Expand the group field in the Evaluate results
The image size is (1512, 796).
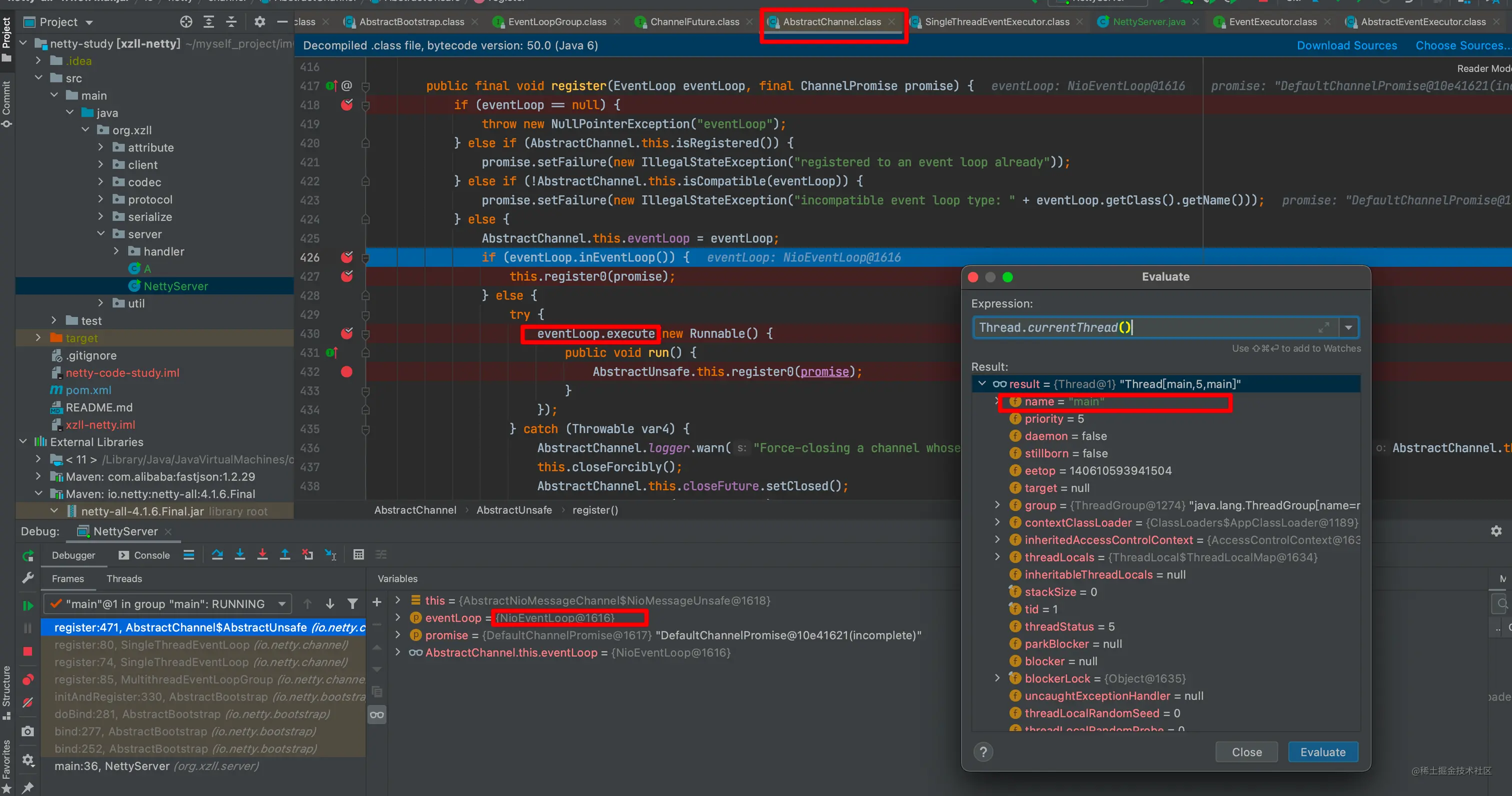click(x=996, y=505)
